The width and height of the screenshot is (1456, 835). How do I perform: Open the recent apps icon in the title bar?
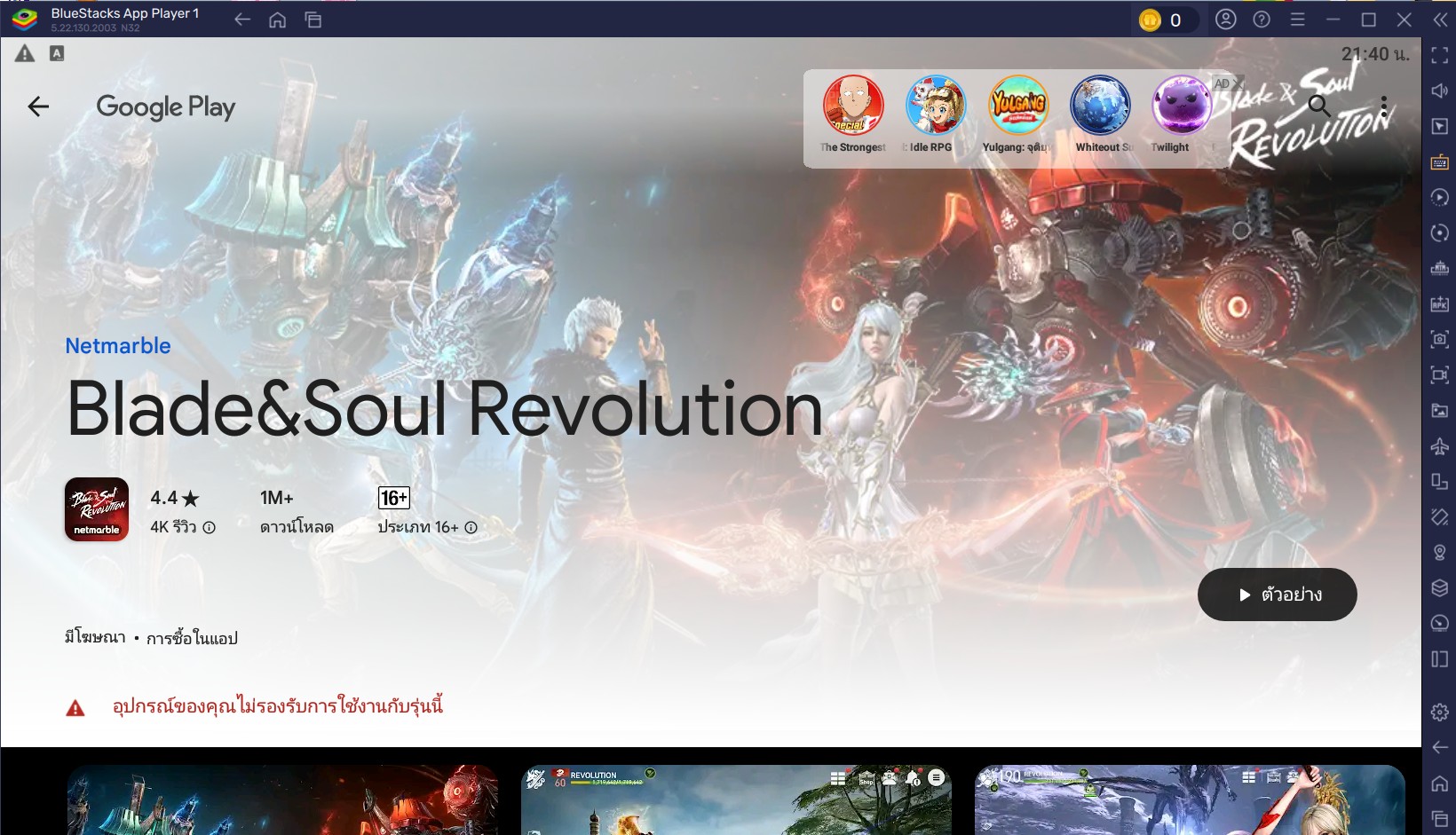point(313,20)
